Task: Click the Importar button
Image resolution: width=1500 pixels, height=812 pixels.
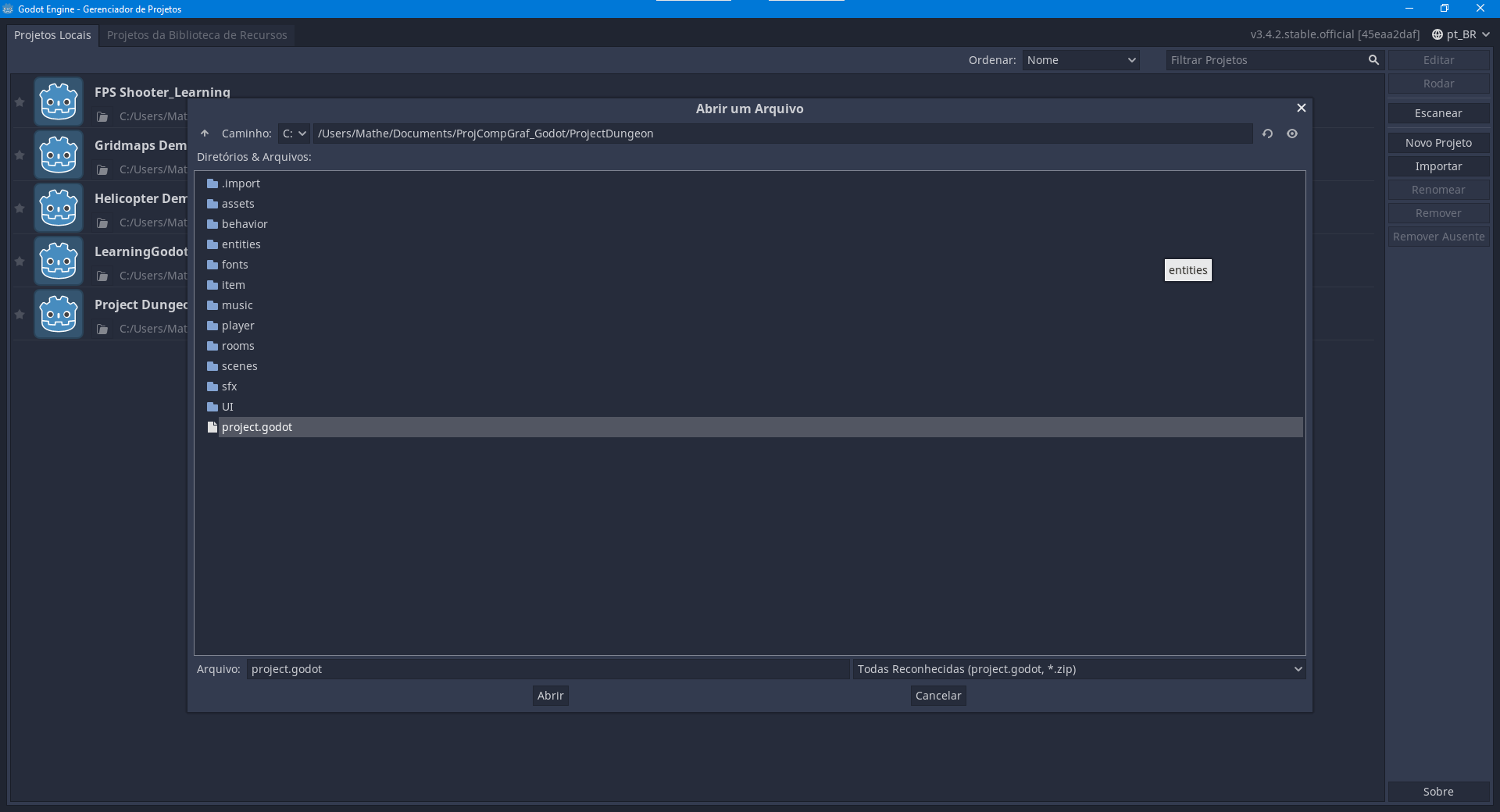Action: (x=1438, y=166)
